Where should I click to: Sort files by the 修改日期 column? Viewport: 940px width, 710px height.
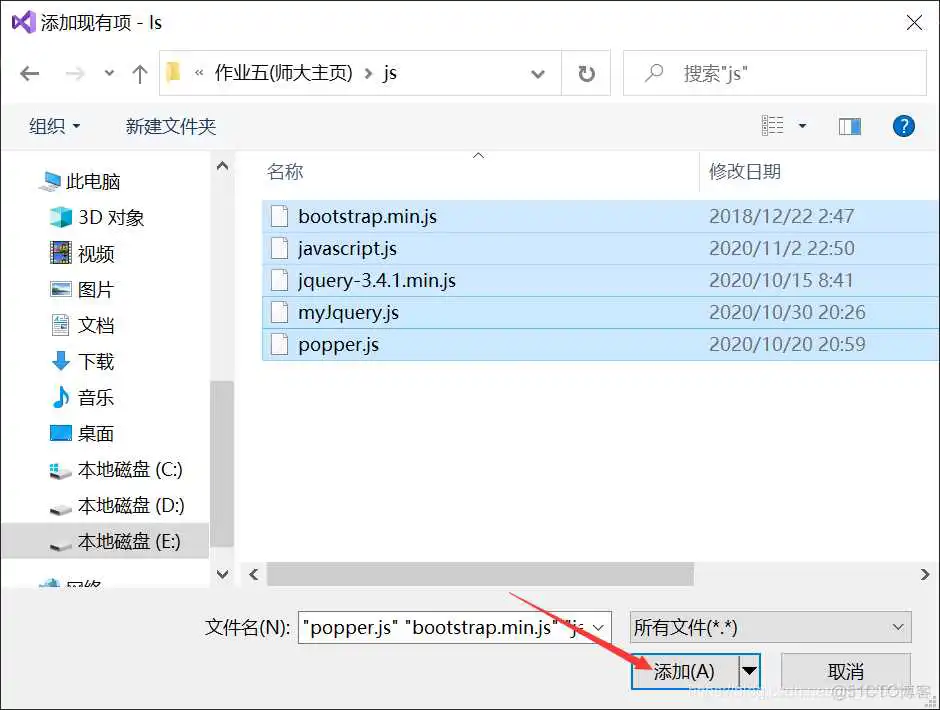coord(745,171)
